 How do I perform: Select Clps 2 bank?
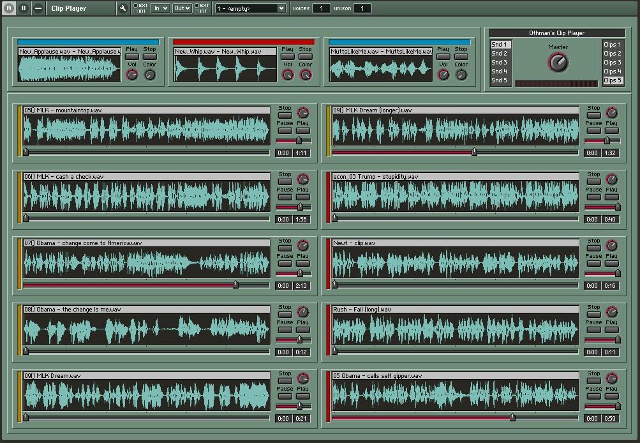(x=613, y=53)
